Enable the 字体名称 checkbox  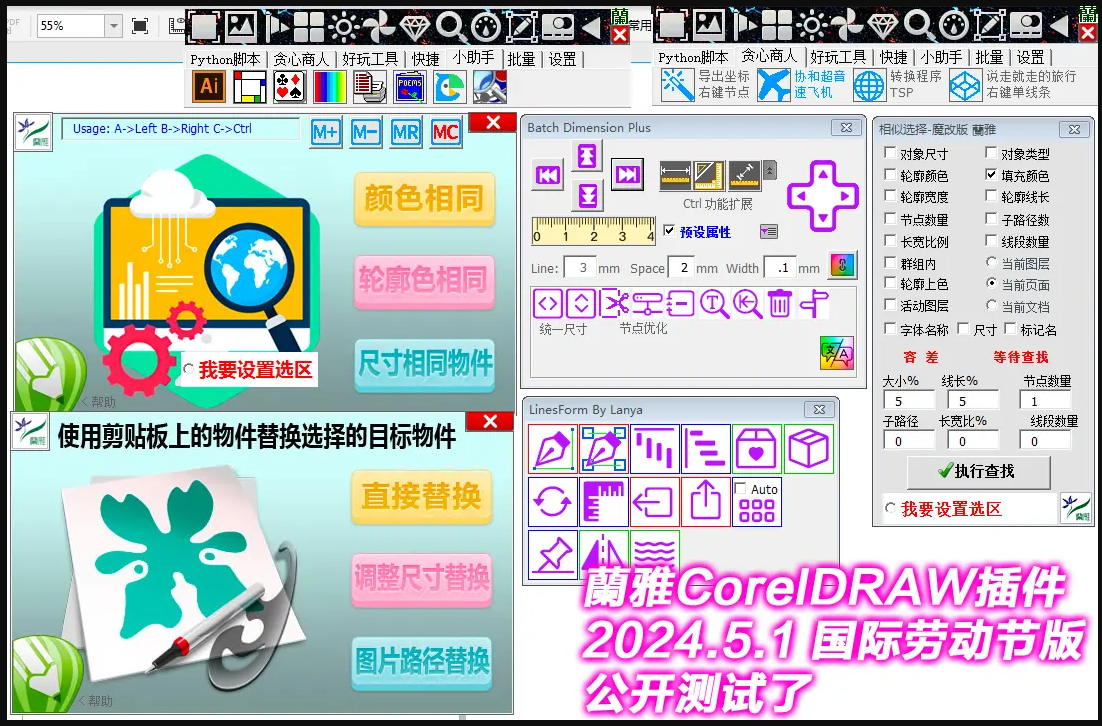[x=890, y=328]
